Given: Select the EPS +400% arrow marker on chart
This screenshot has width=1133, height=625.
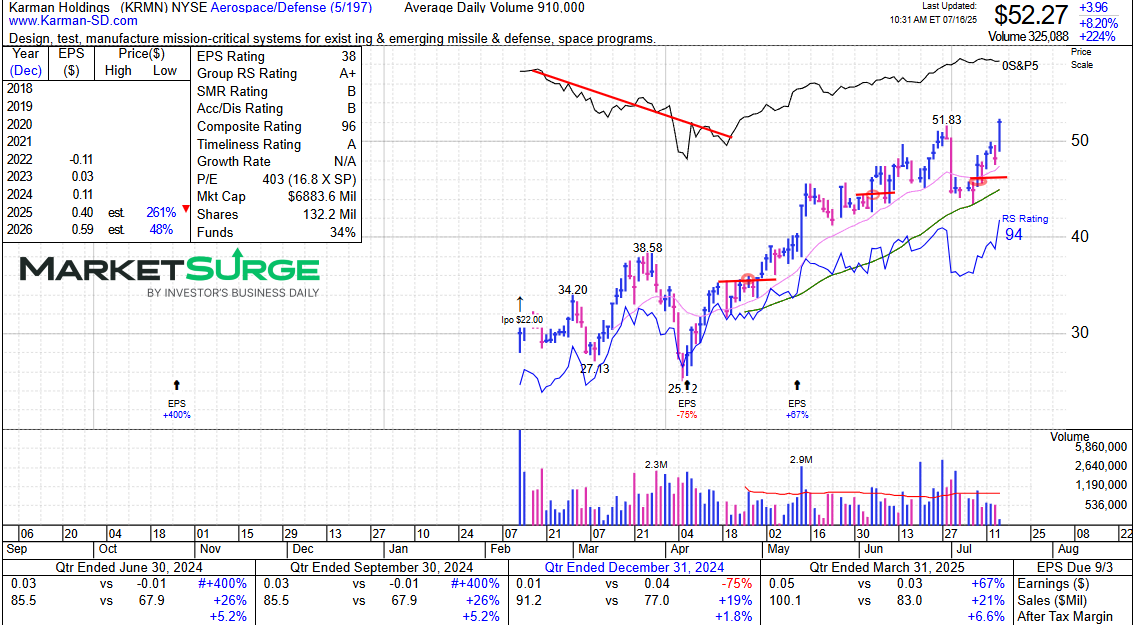Looking at the screenshot, I should tap(177, 386).
